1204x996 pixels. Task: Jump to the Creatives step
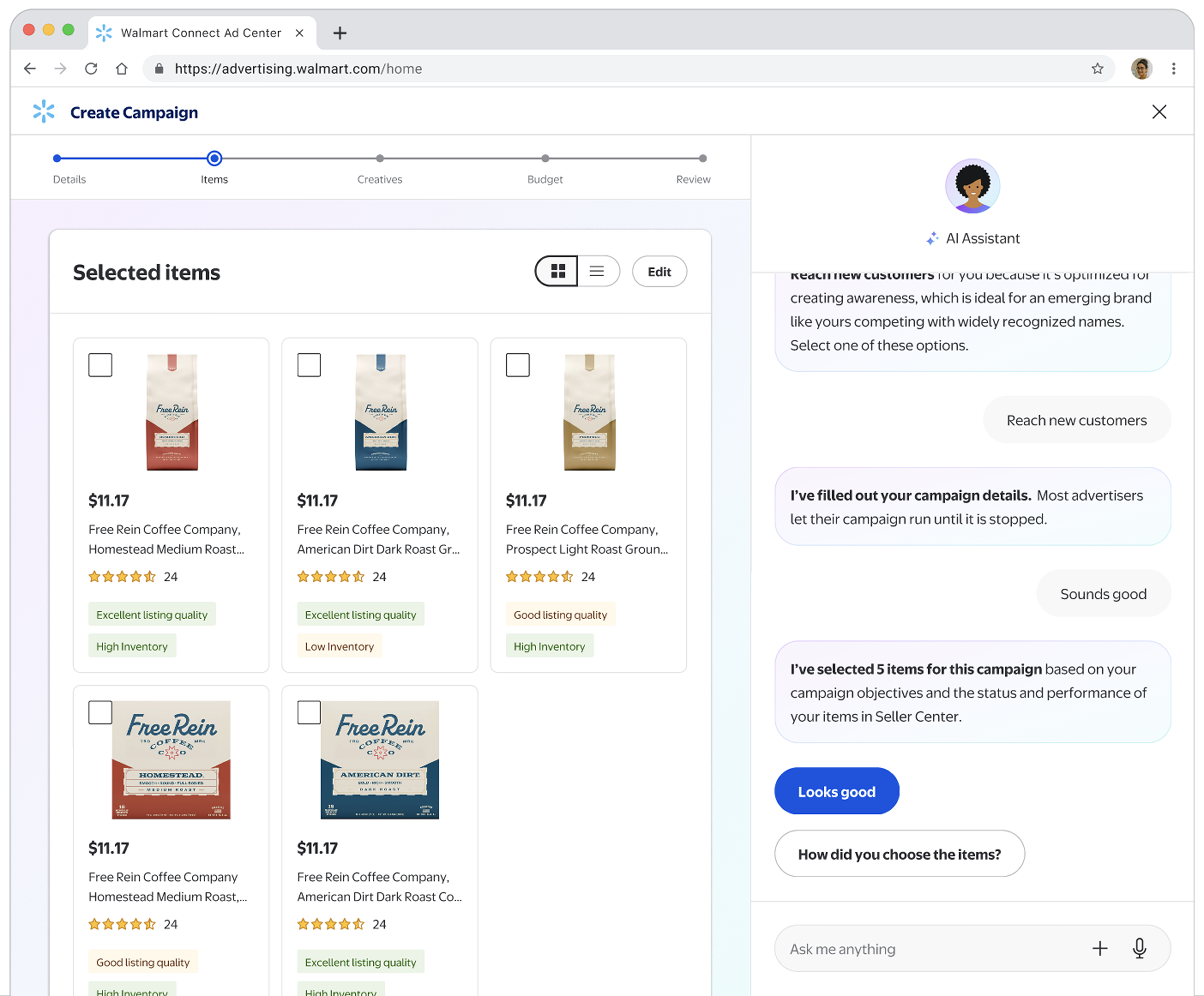(x=380, y=179)
